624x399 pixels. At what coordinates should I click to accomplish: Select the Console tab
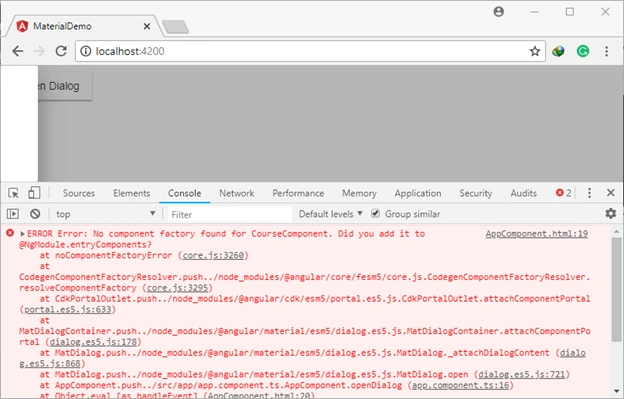pyautogui.click(x=184, y=193)
